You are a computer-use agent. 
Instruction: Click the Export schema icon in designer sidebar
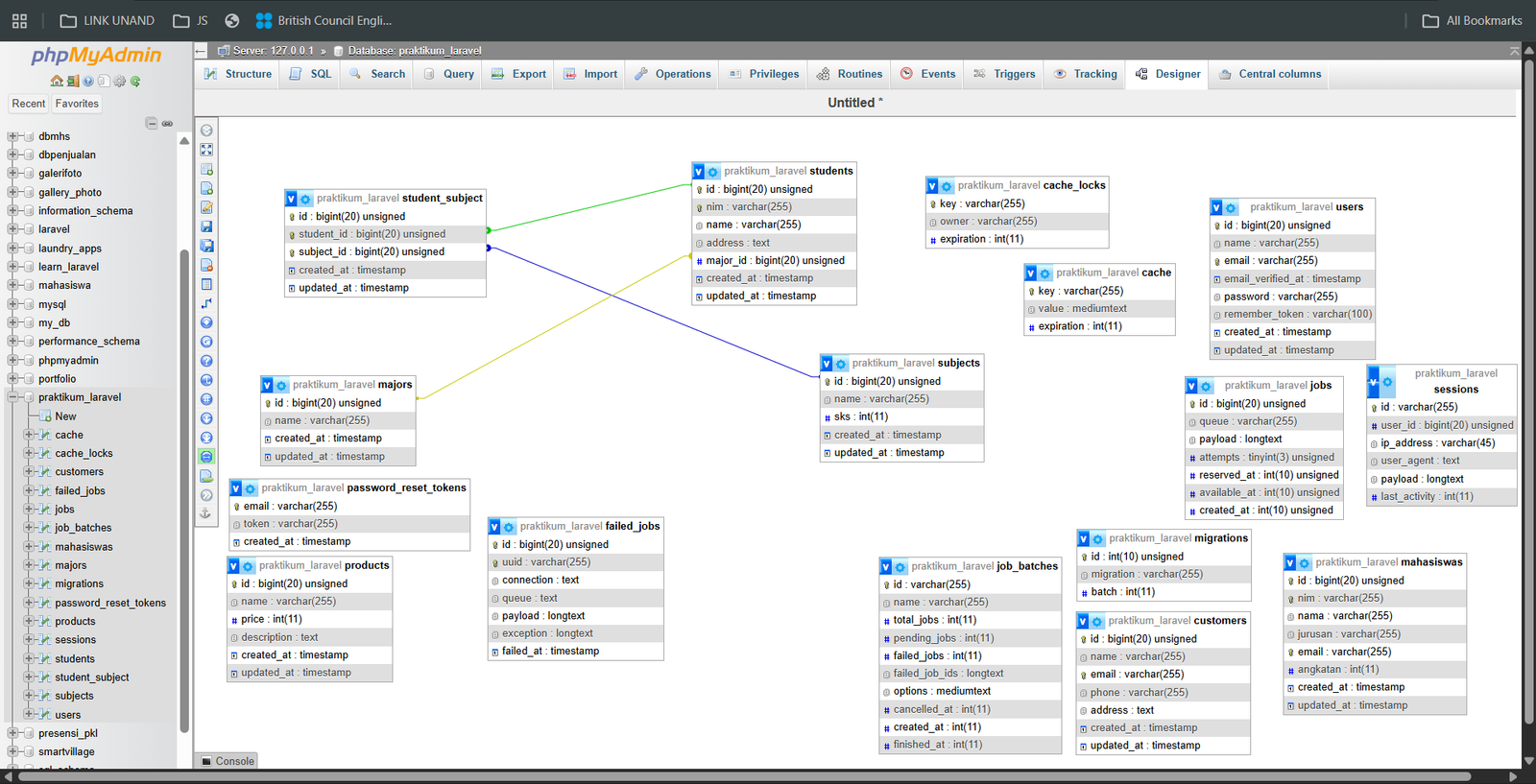(206, 476)
